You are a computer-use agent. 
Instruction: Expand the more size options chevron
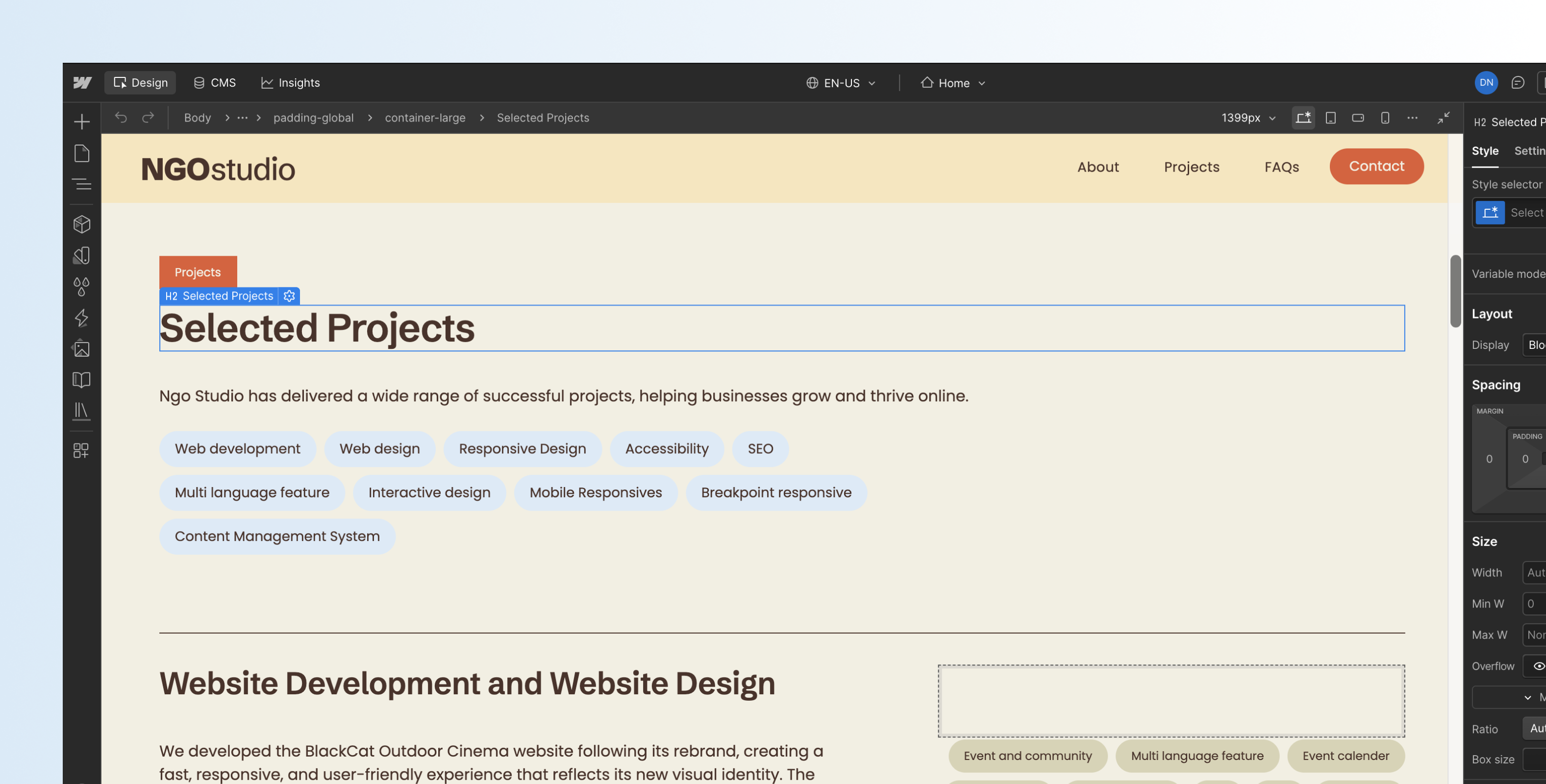[x=1527, y=697]
